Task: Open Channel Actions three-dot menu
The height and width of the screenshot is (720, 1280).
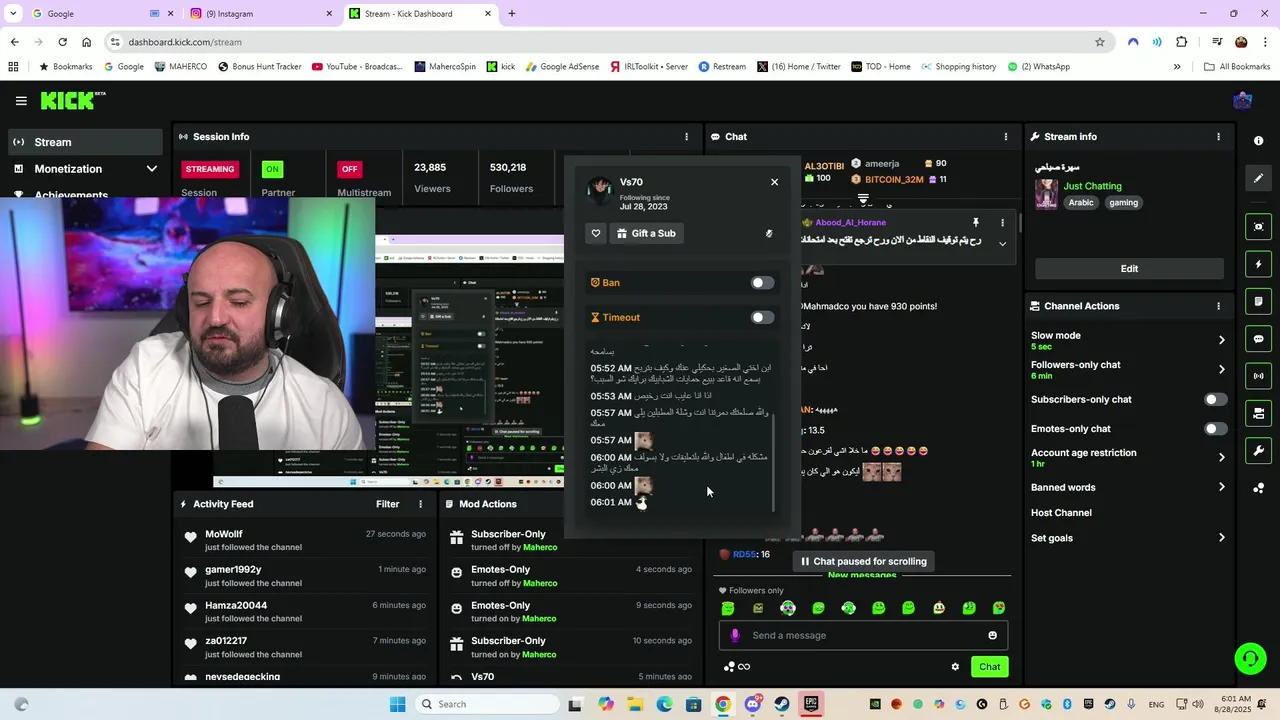Action: click(1218, 306)
